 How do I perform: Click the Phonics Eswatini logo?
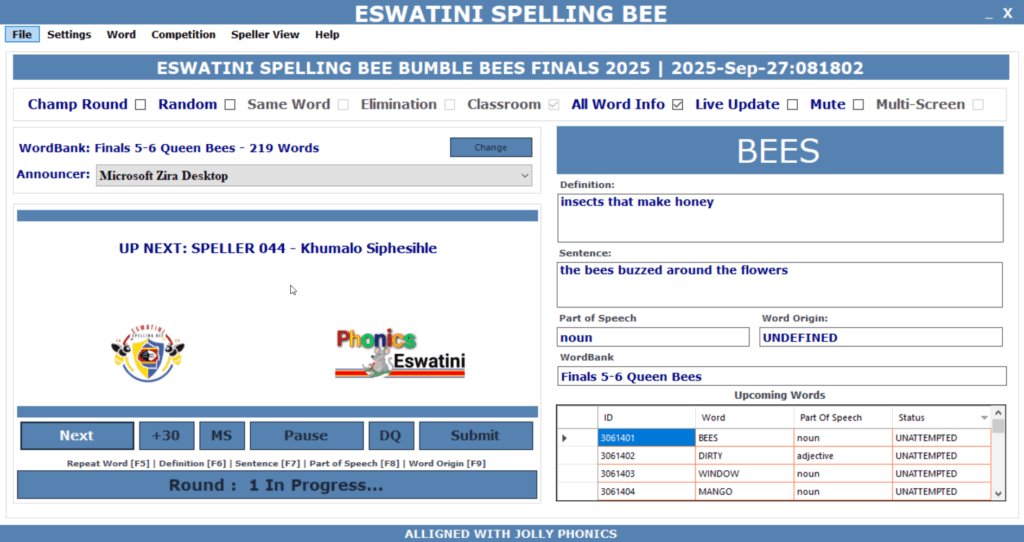click(400, 354)
